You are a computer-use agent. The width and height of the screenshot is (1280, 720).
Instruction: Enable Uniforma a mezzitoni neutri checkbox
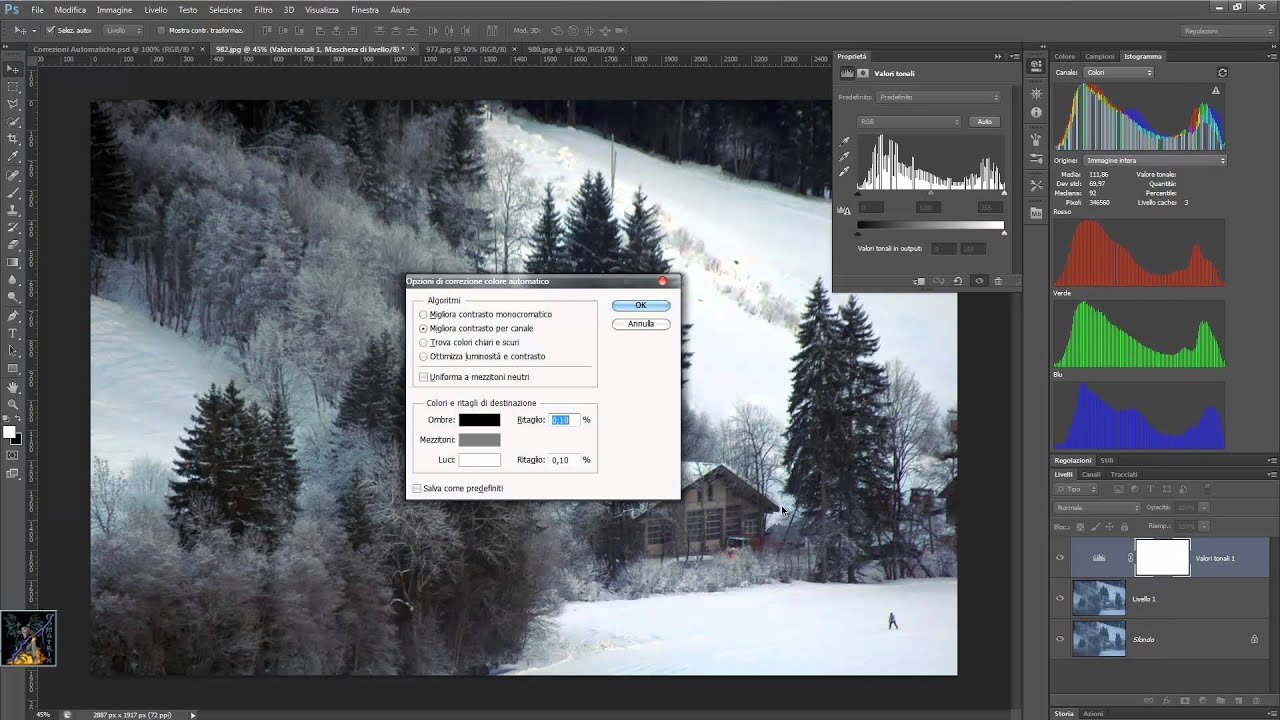click(424, 377)
